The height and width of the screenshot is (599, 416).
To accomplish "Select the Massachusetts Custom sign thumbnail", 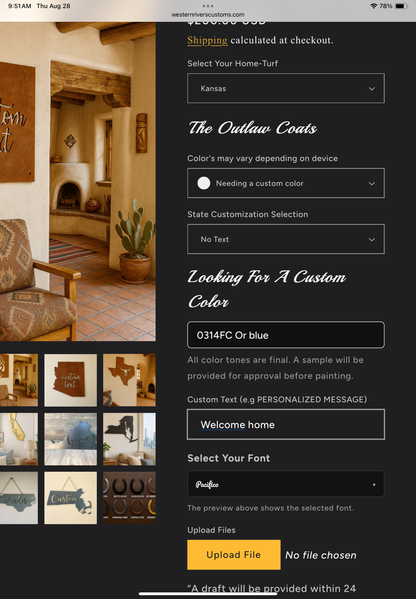I will [x=70, y=498].
